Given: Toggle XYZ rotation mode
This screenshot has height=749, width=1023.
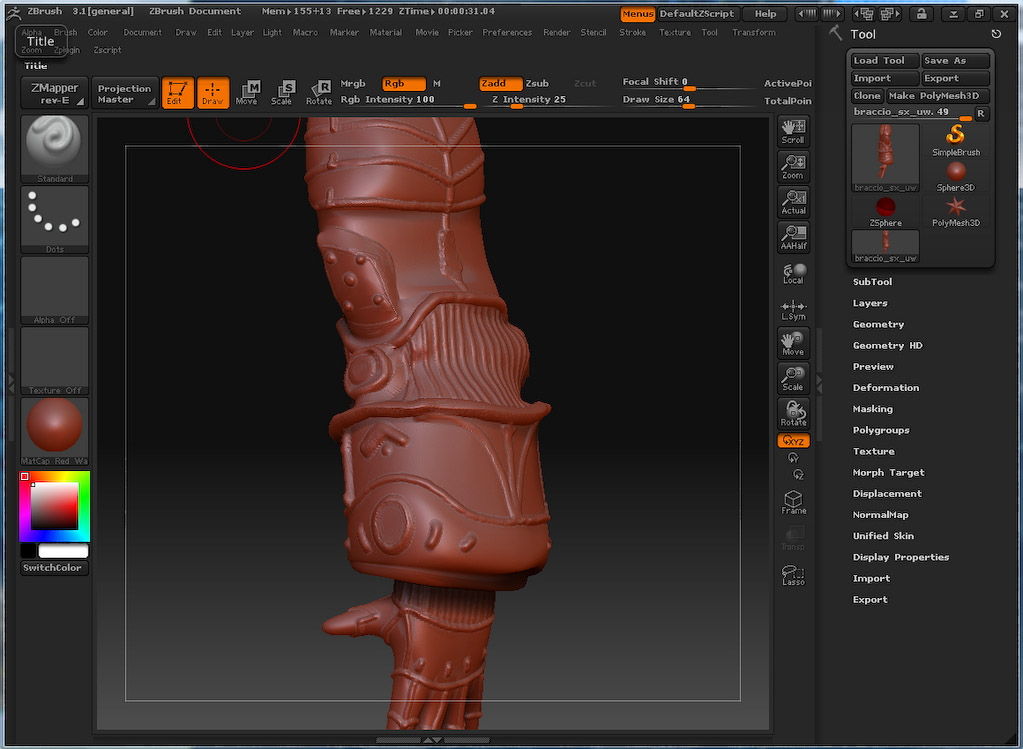Looking at the screenshot, I should pyautogui.click(x=793, y=441).
